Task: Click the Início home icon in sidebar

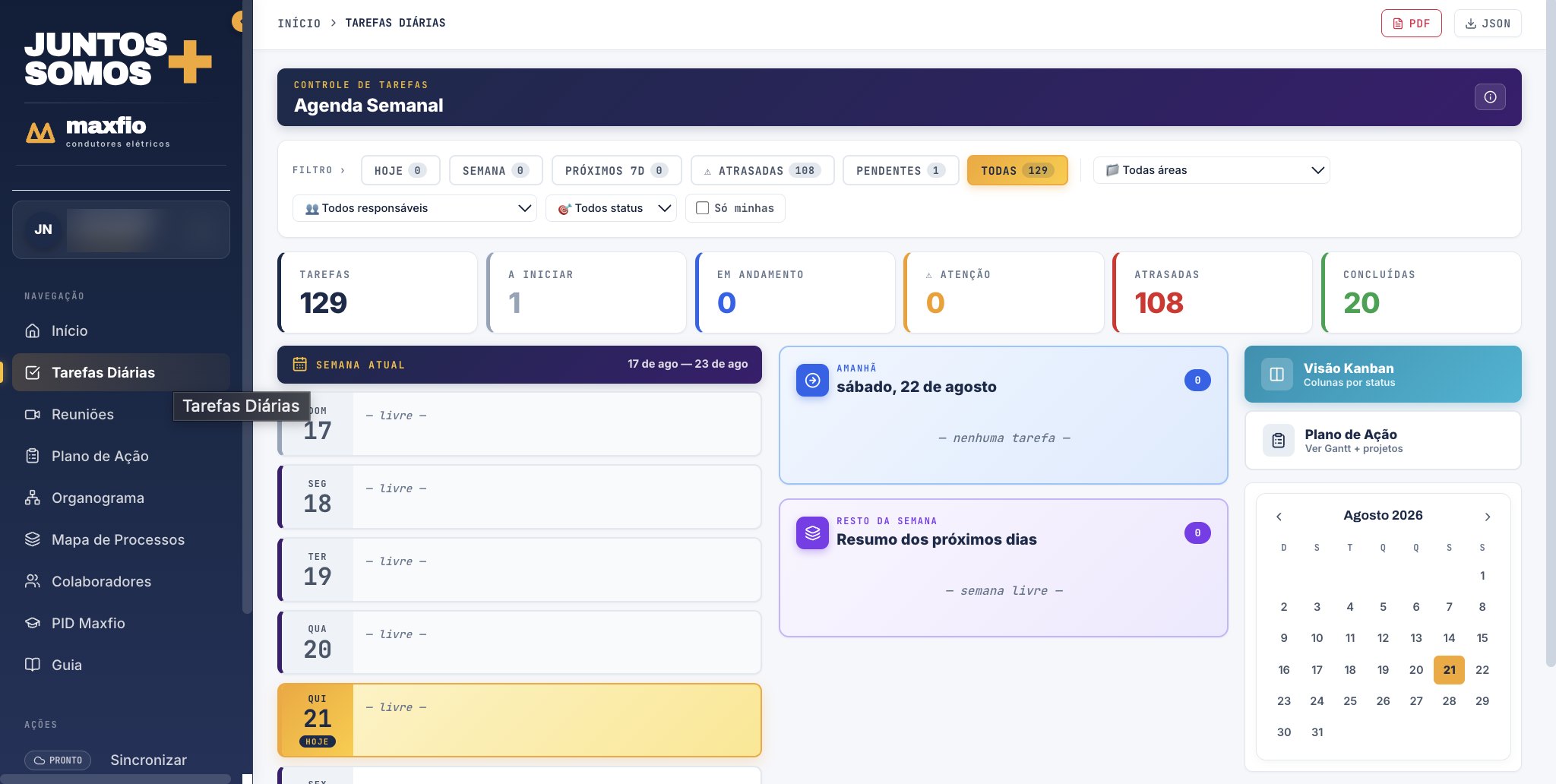Action: click(x=33, y=330)
